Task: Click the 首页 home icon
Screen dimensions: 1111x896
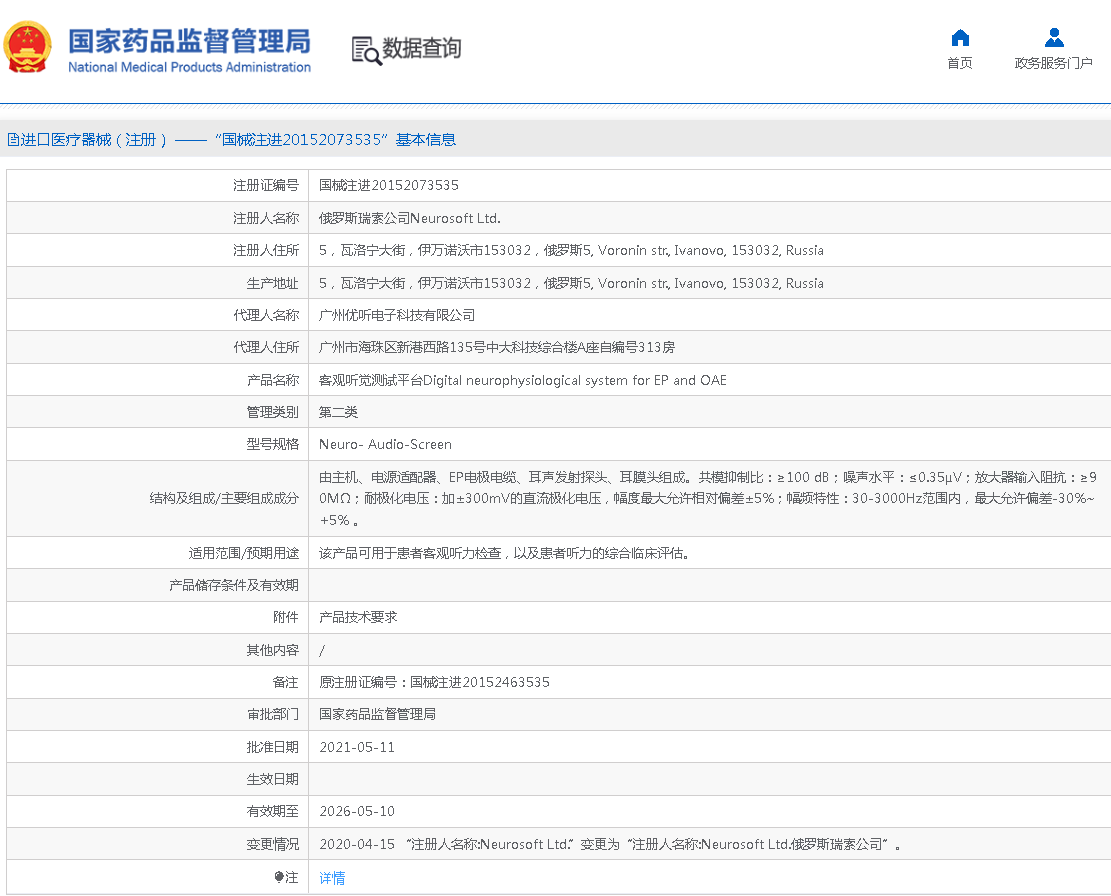Action: click(x=959, y=37)
